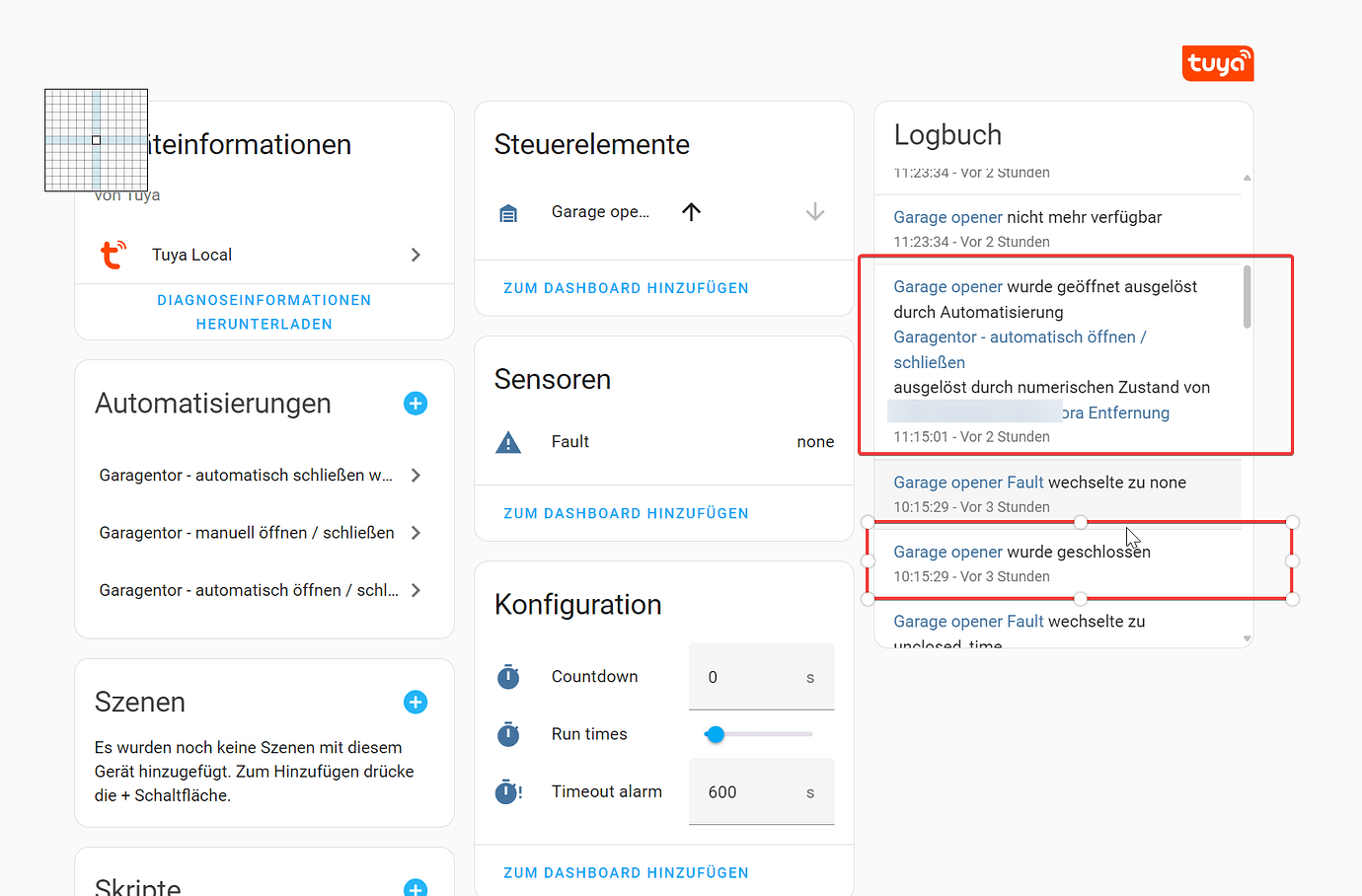Expand 'Garagentor - automatisch öffnen' automation entry

pos(416,589)
